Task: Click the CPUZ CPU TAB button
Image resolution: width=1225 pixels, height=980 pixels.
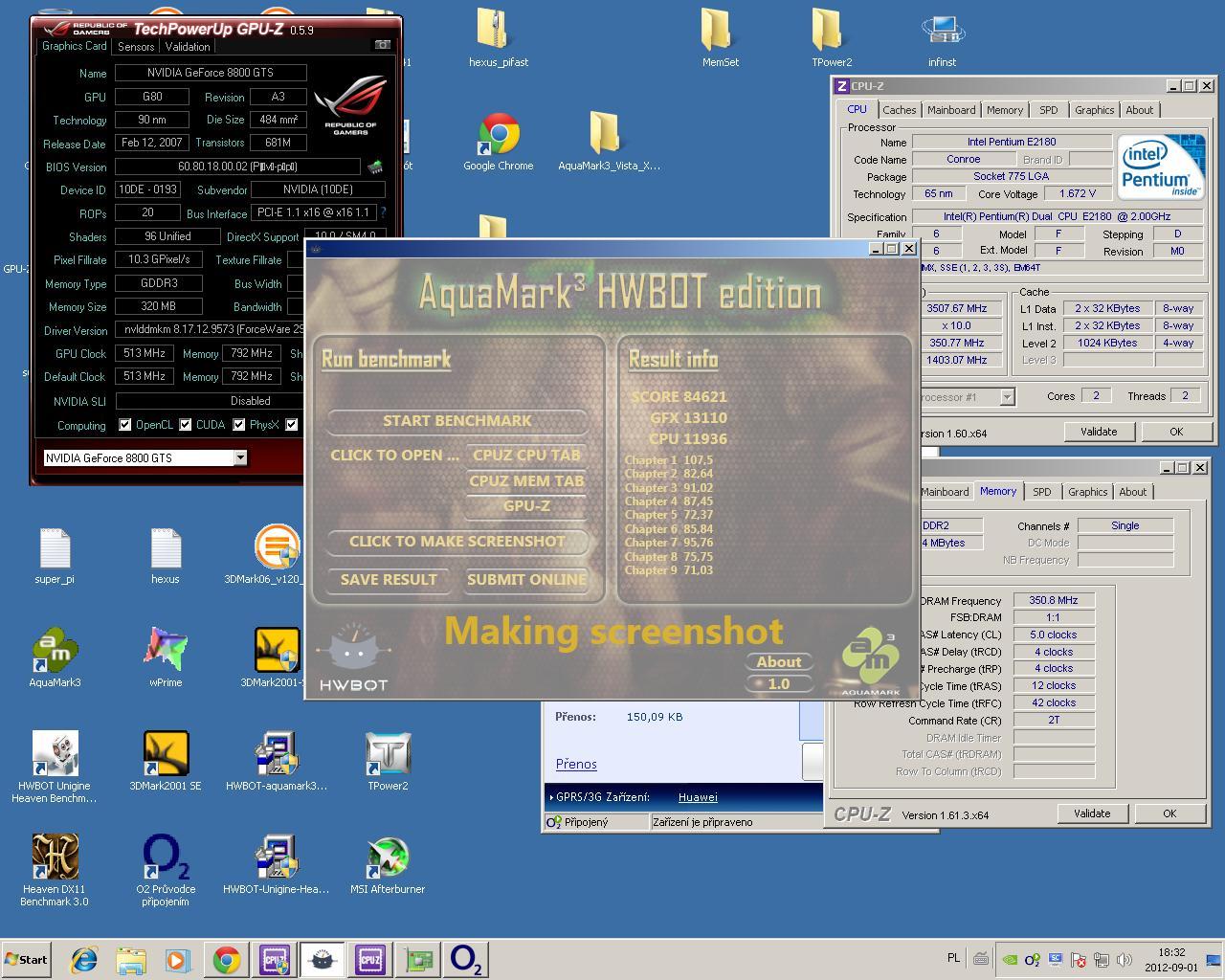Action: (x=526, y=456)
